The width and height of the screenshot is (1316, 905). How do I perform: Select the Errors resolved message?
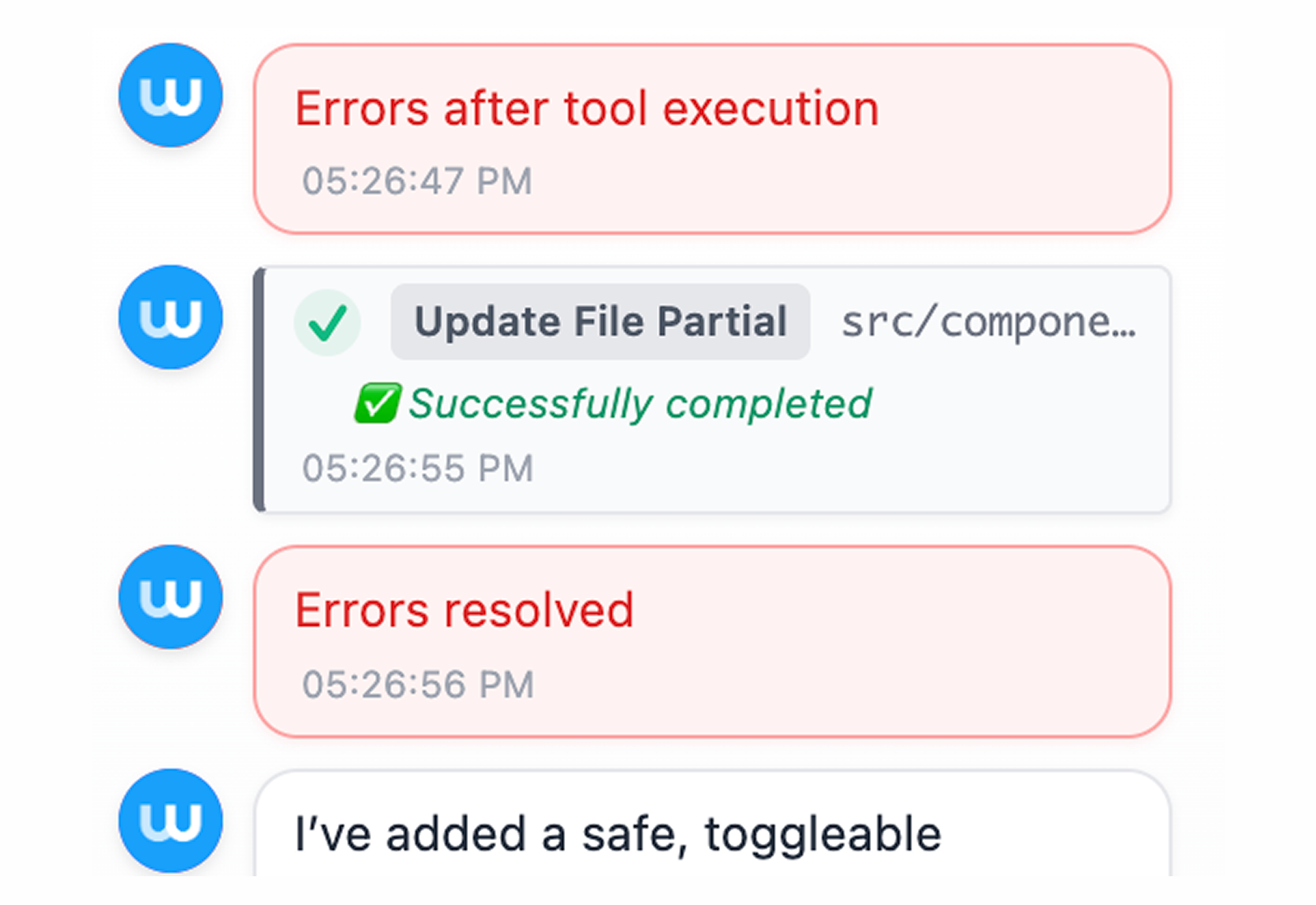pyautogui.click(x=465, y=609)
